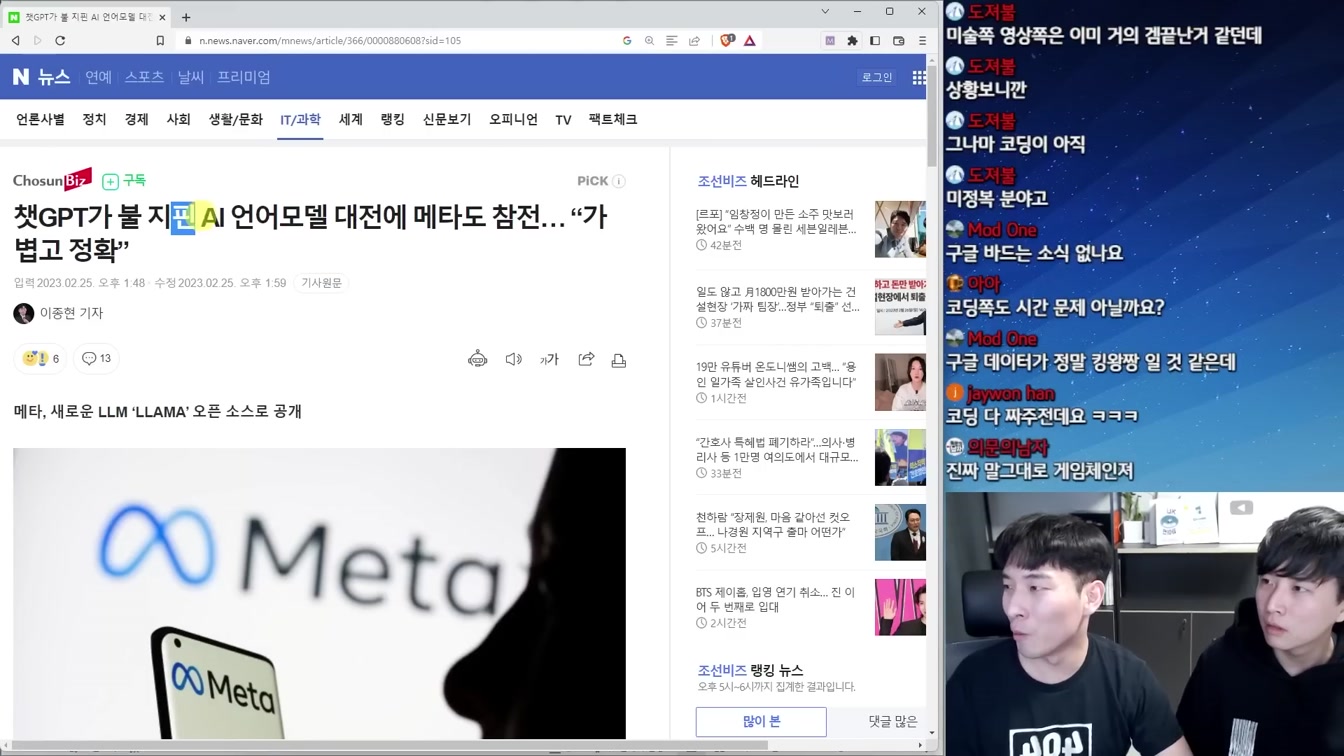The width and height of the screenshot is (1344, 756).
Task: Open the Brave wallet icon
Action: 898,41
